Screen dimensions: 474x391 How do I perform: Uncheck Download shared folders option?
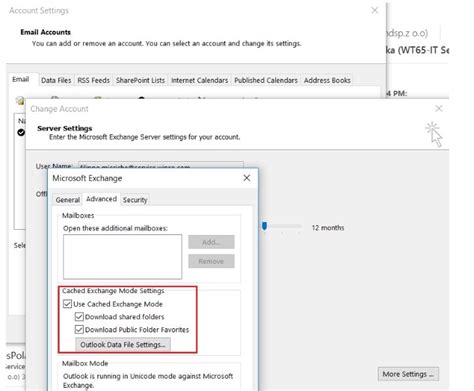[79, 317]
